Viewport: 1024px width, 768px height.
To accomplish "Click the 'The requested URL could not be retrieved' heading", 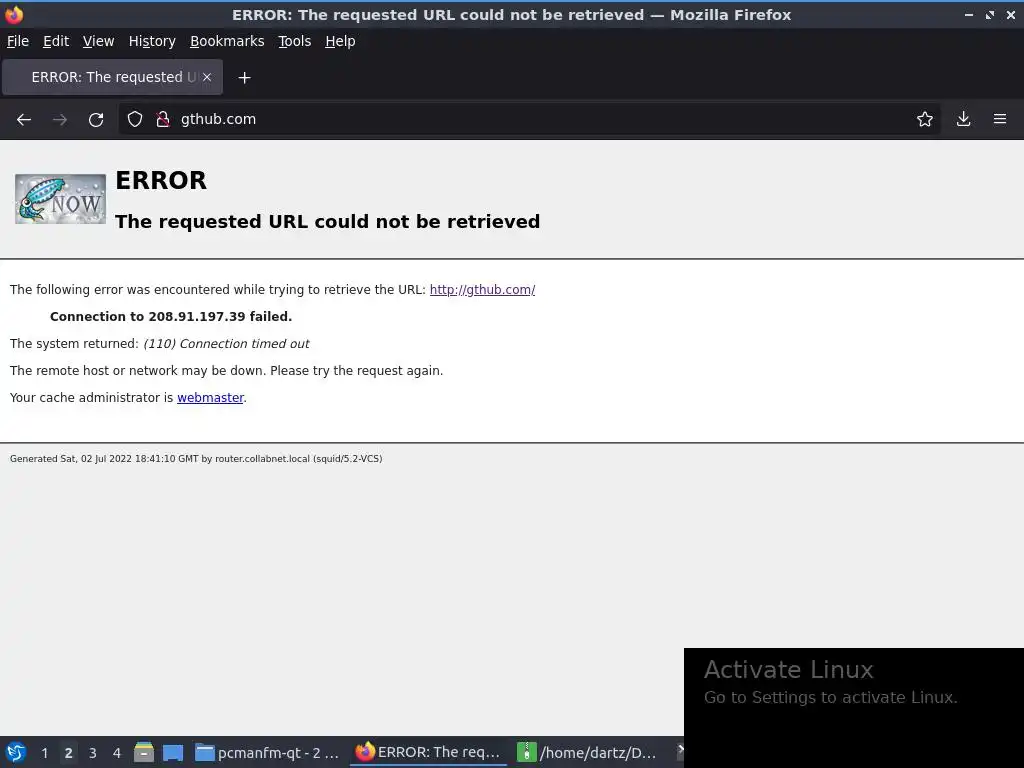I will [x=327, y=222].
